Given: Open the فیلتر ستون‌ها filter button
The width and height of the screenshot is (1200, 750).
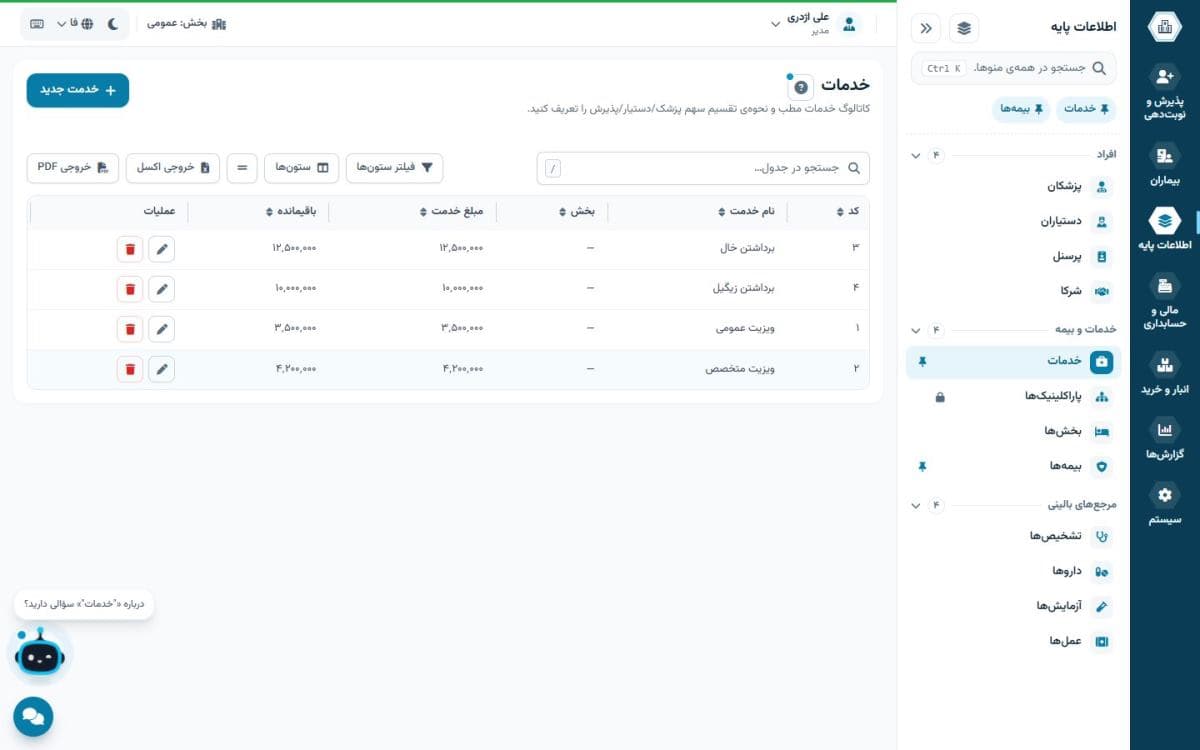Looking at the screenshot, I should (x=395, y=168).
